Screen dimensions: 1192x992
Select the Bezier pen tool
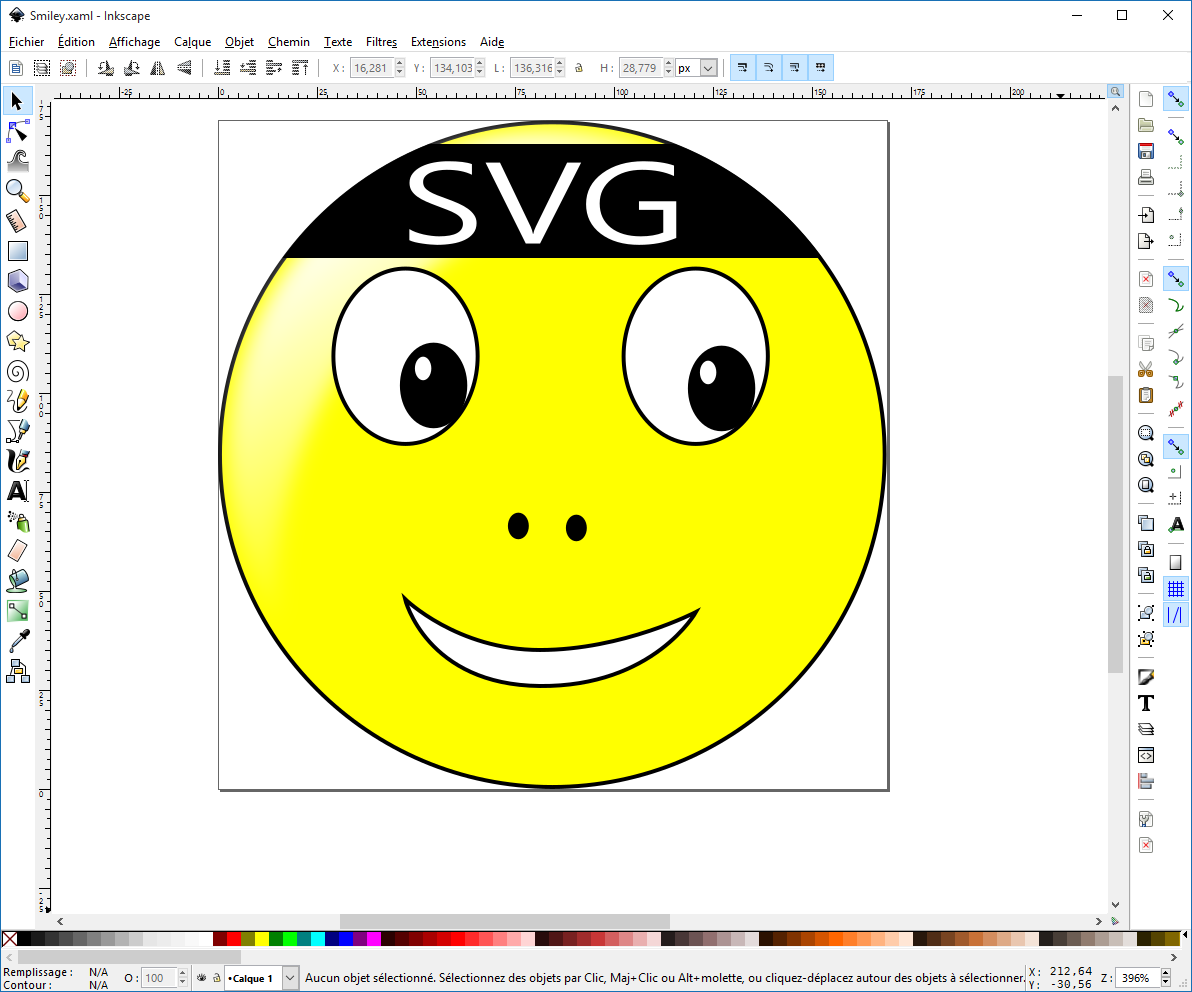[x=17, y=431]
